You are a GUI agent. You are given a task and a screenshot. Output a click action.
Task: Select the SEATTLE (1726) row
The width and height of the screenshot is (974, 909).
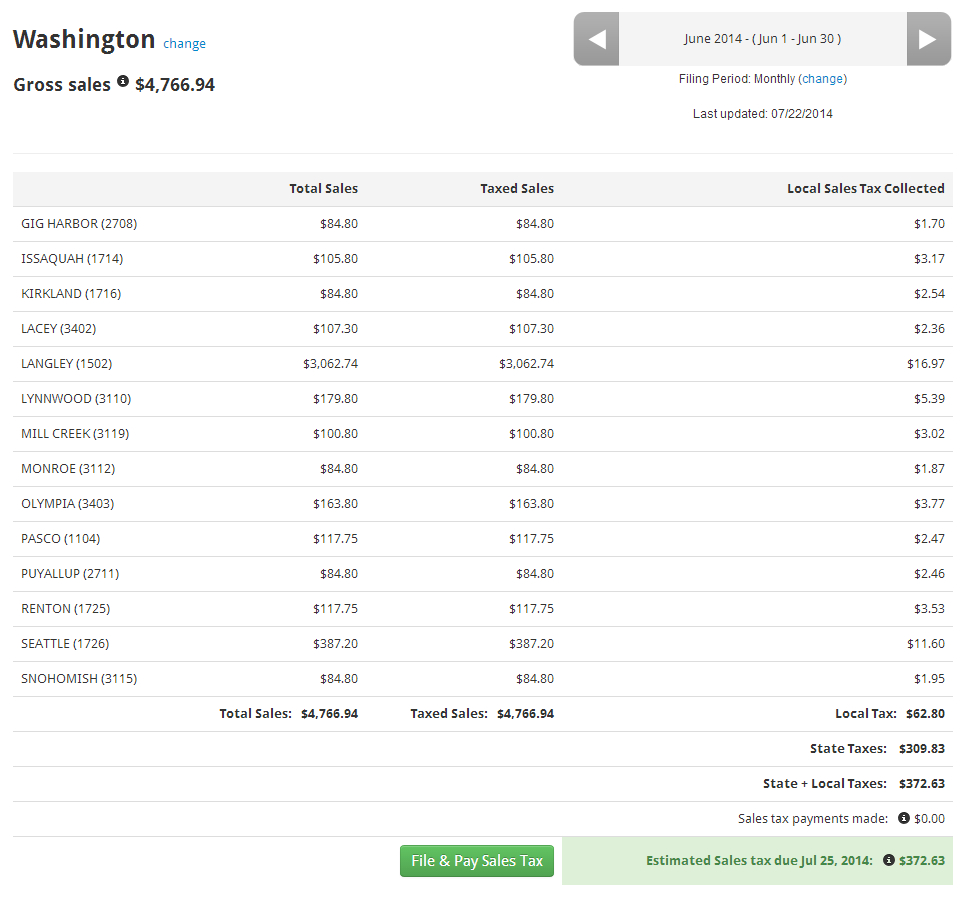tap(65, 644)
